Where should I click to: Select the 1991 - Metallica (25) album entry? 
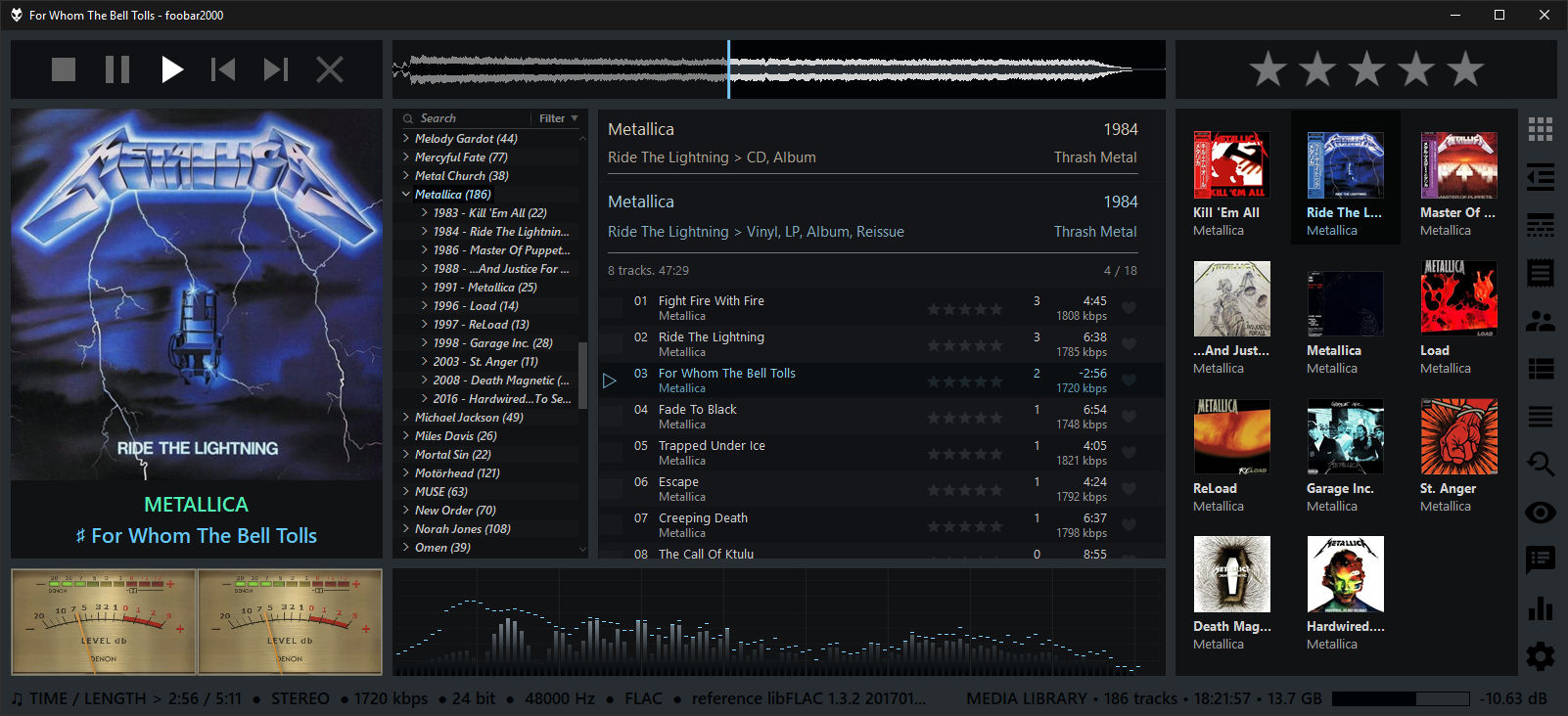[484, 288]
